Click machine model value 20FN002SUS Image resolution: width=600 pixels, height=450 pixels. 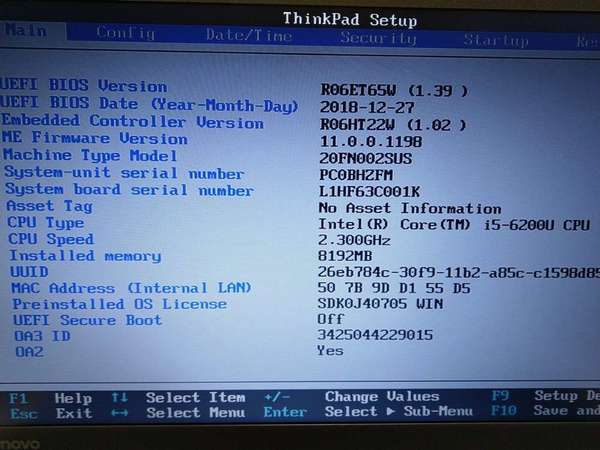pos(365,158)
